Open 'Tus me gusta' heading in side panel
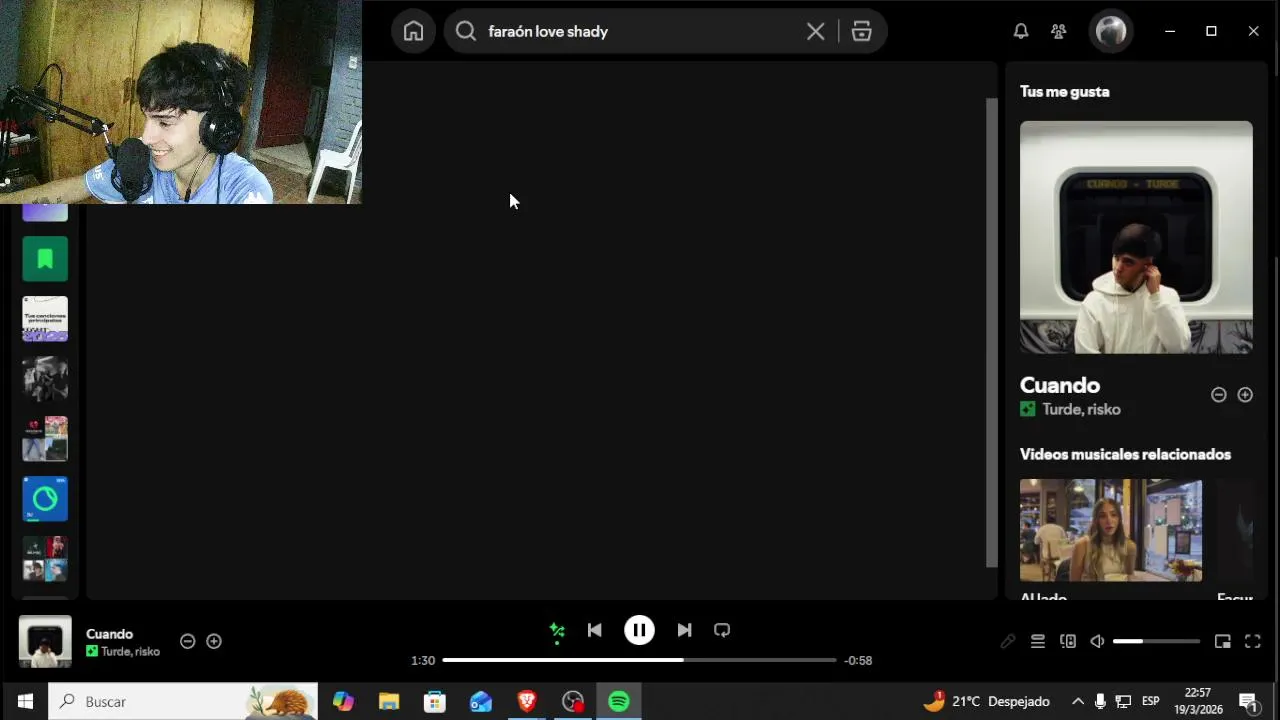 point(1065,91)
